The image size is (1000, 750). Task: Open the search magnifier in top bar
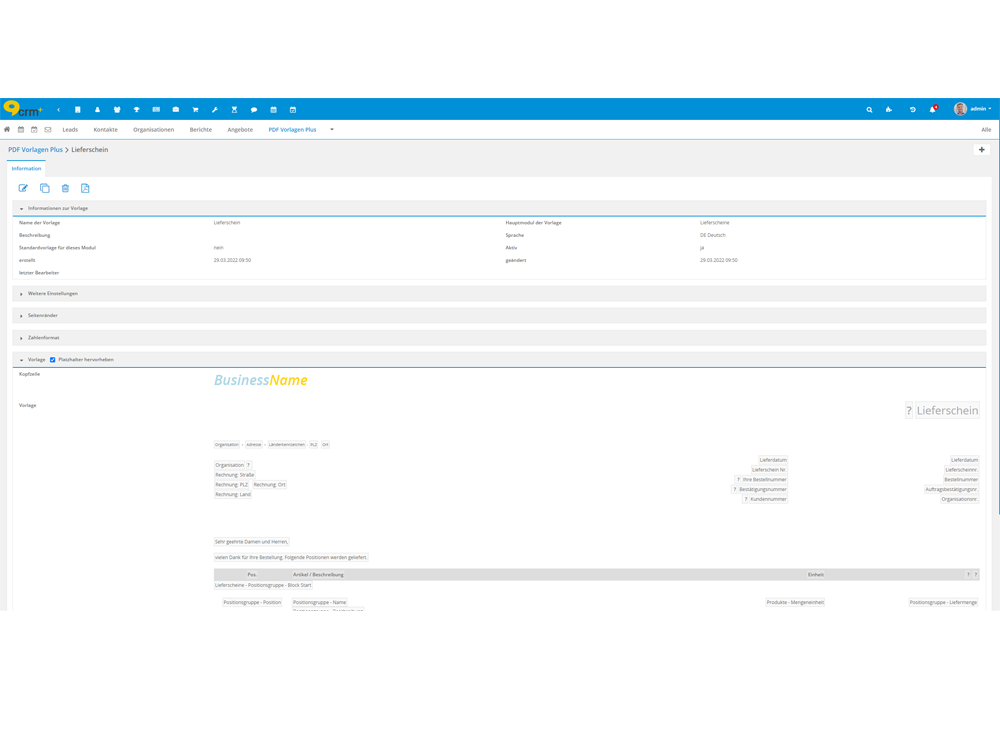pos(869,109)
